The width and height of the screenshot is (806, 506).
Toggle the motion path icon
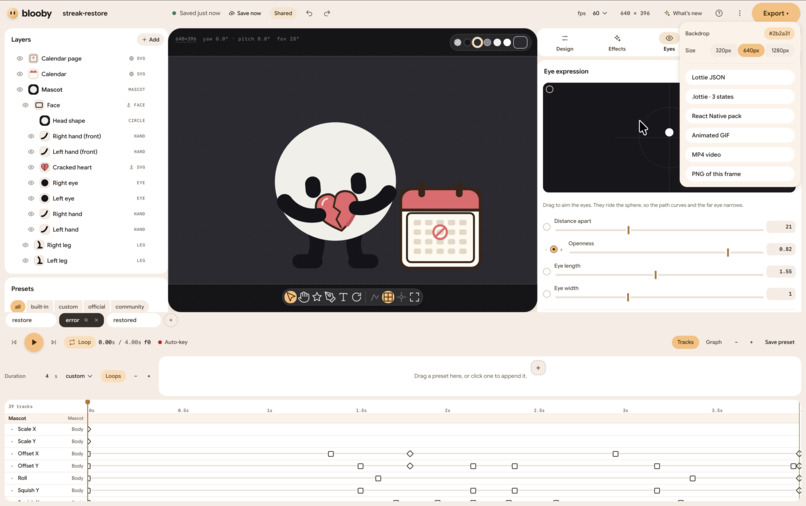[375, 297]
